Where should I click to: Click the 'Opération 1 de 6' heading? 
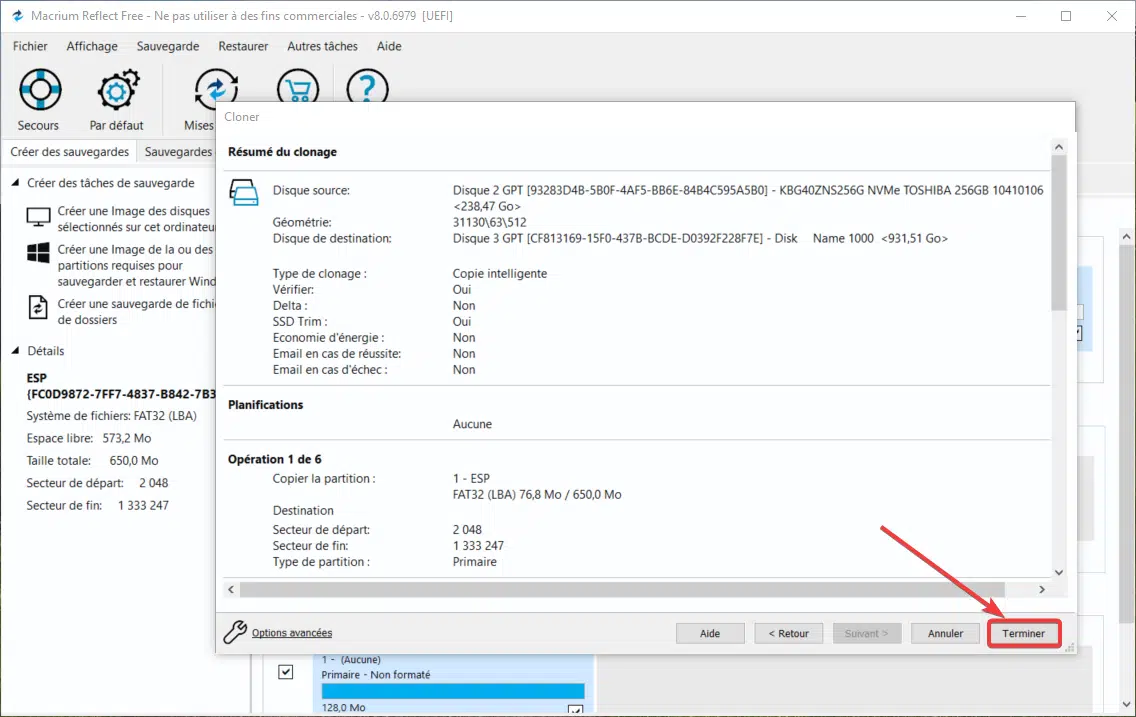point(275,459)
